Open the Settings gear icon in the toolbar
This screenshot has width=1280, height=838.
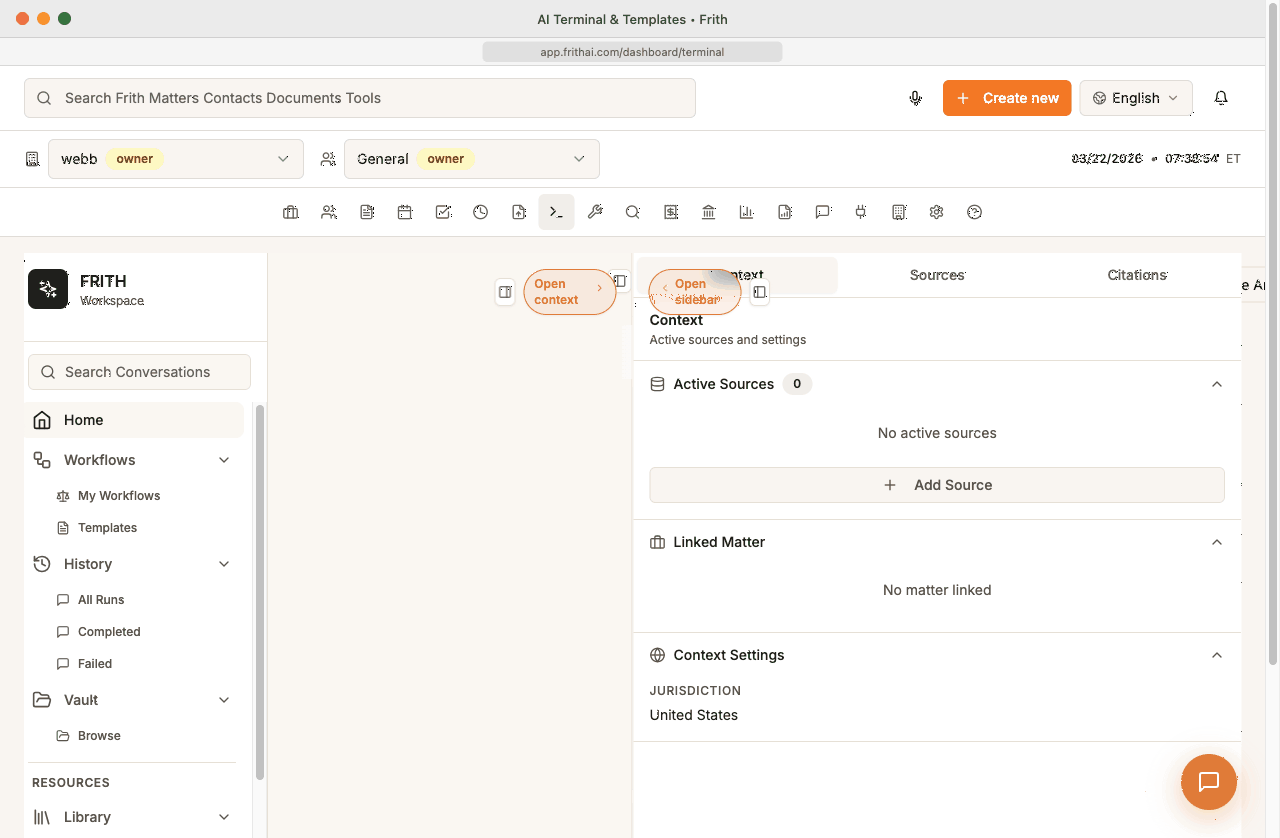click(x=936, y=211)
